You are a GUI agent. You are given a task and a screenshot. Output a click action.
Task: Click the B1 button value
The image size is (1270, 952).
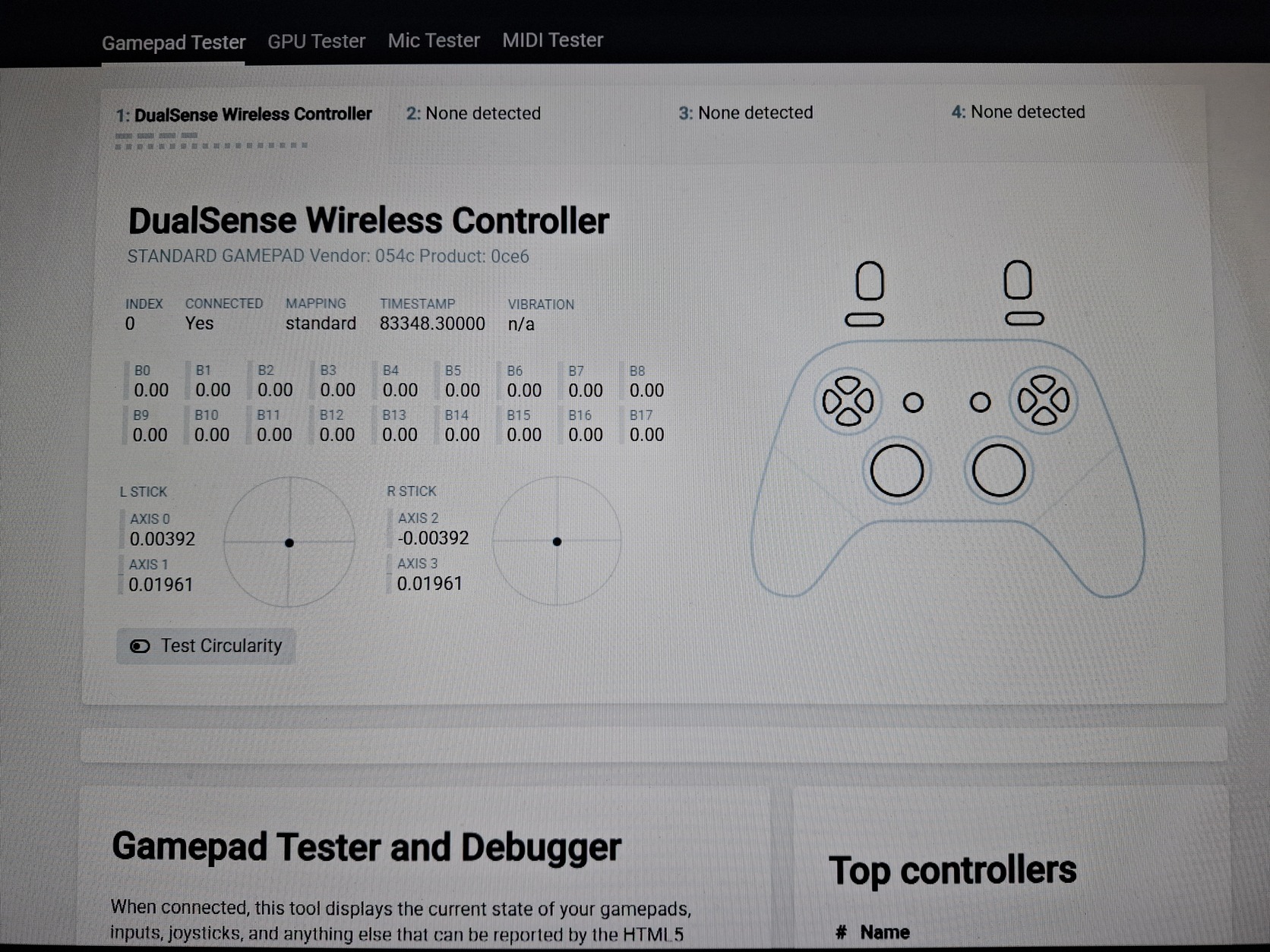(213, 390)
